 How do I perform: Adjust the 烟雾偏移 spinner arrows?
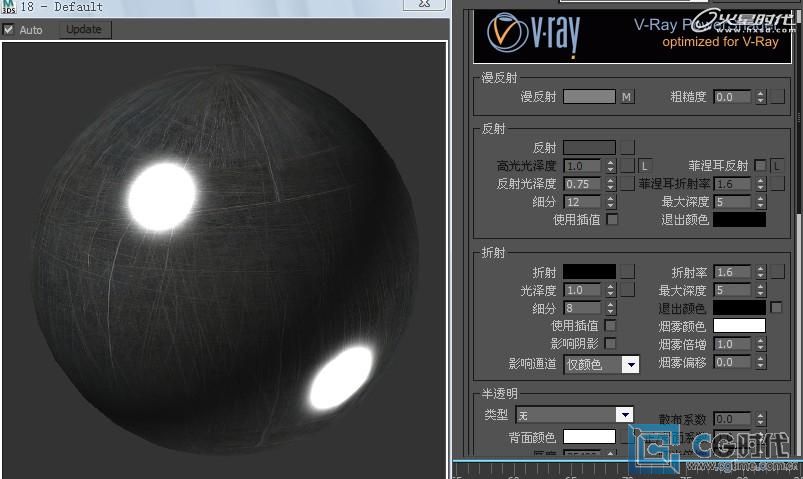[760, 362]
